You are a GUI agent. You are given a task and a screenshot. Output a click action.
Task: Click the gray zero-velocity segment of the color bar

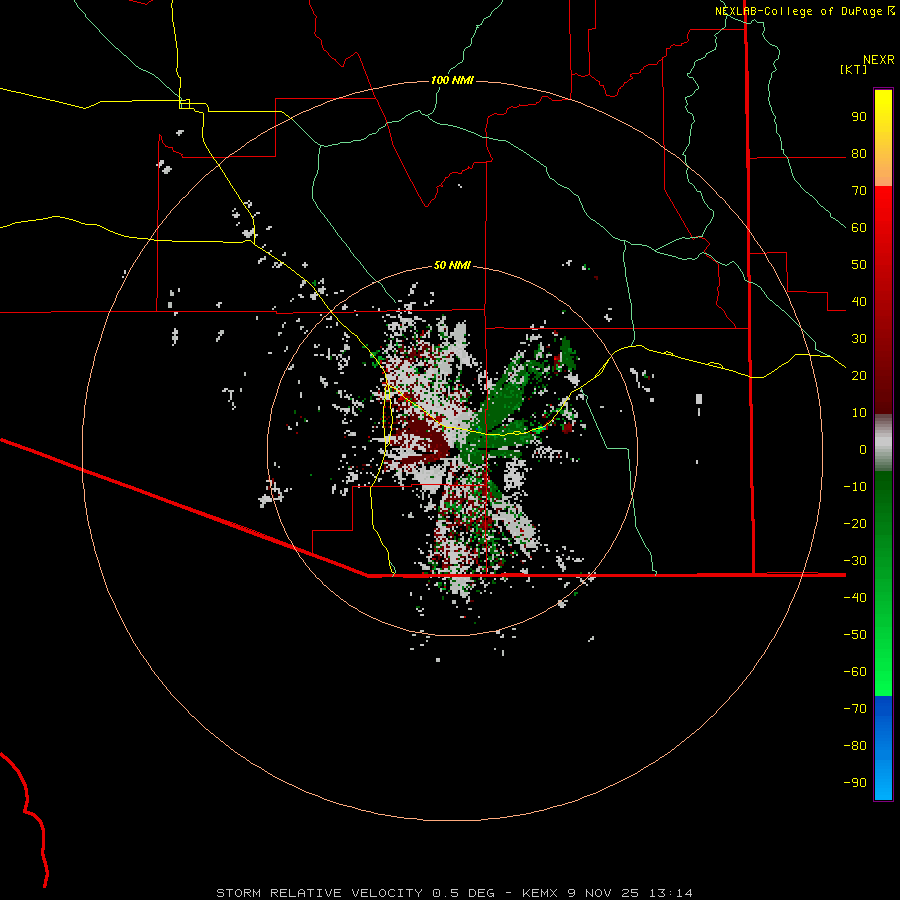coord(883,443)
